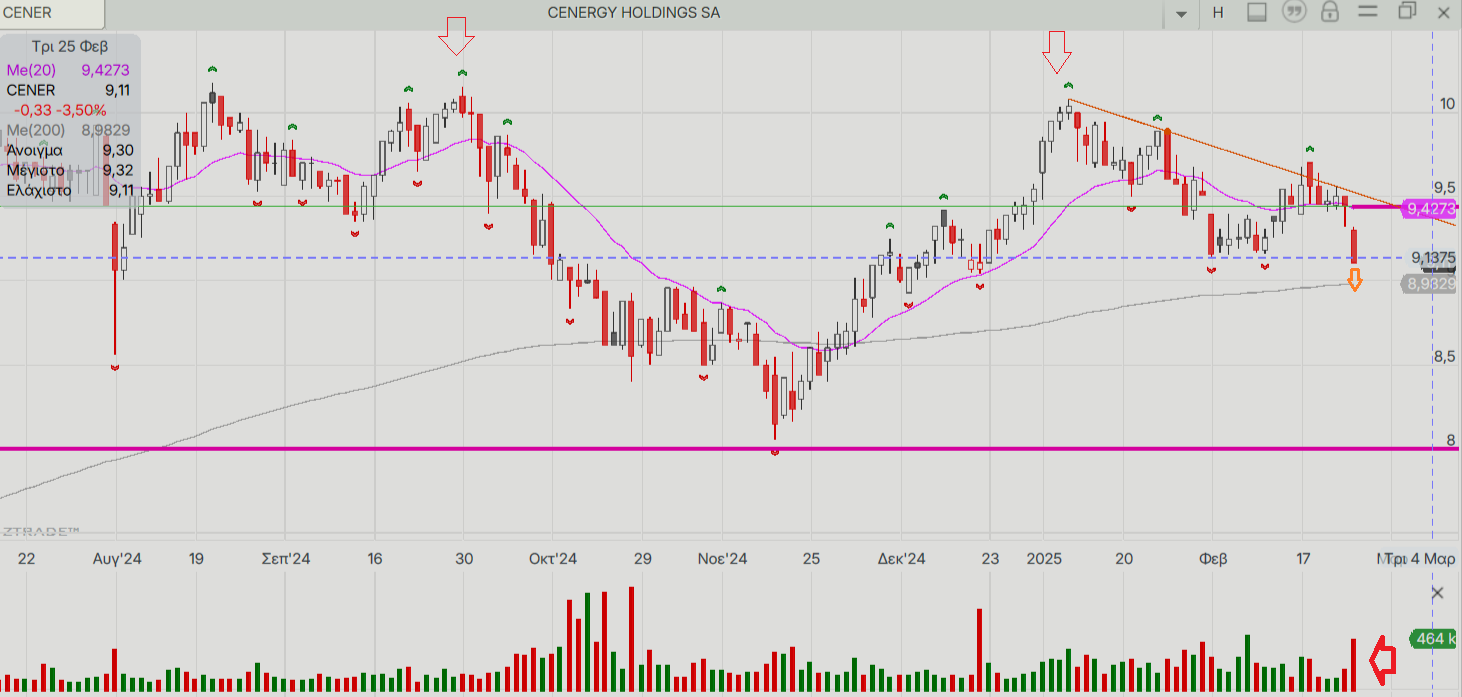Click the 9,1375 crosshair price label

(x=1432, y=258)
